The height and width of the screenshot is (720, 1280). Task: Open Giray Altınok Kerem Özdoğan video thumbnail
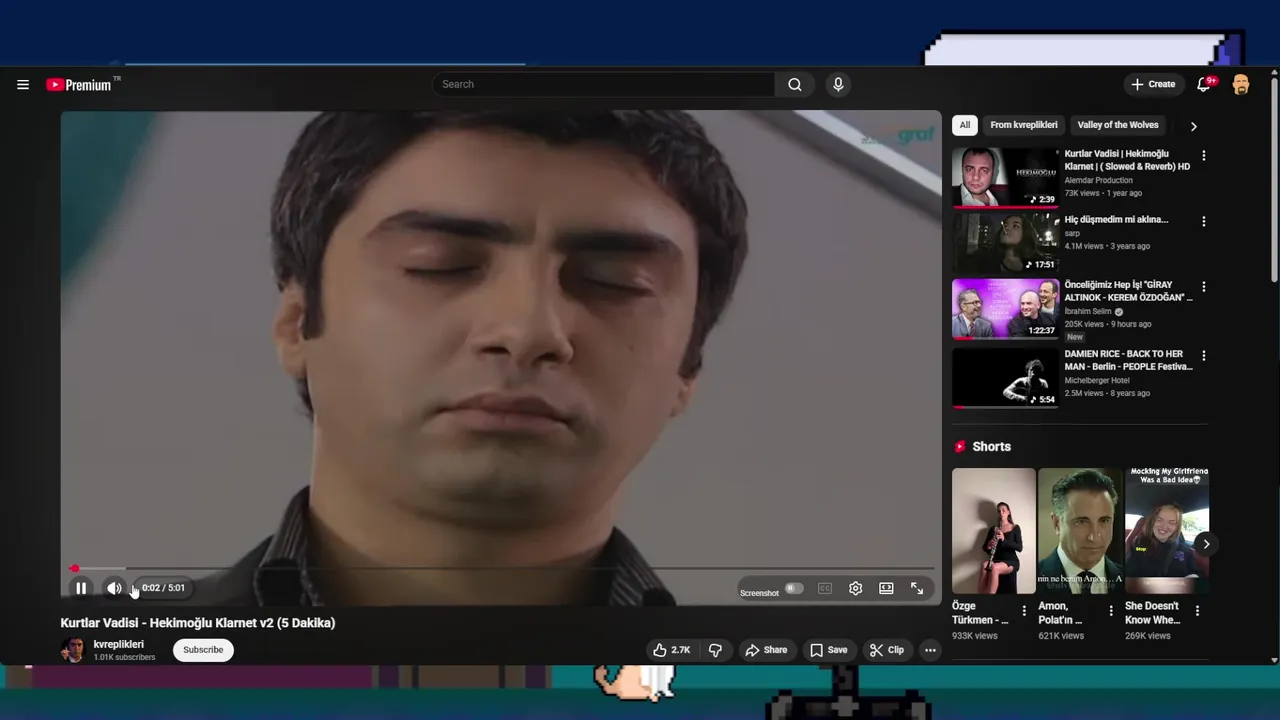click(1005, 308)
